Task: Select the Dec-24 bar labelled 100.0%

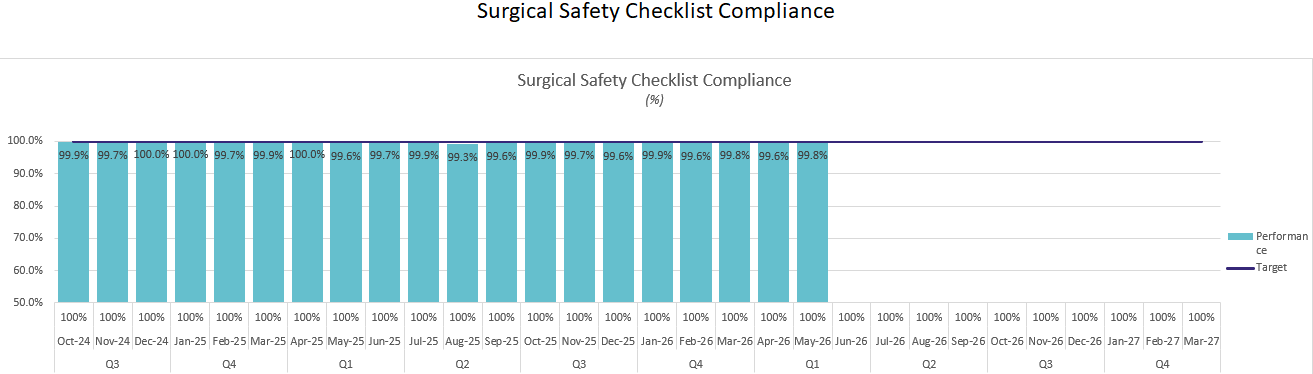Action: (x=152, y=222)
